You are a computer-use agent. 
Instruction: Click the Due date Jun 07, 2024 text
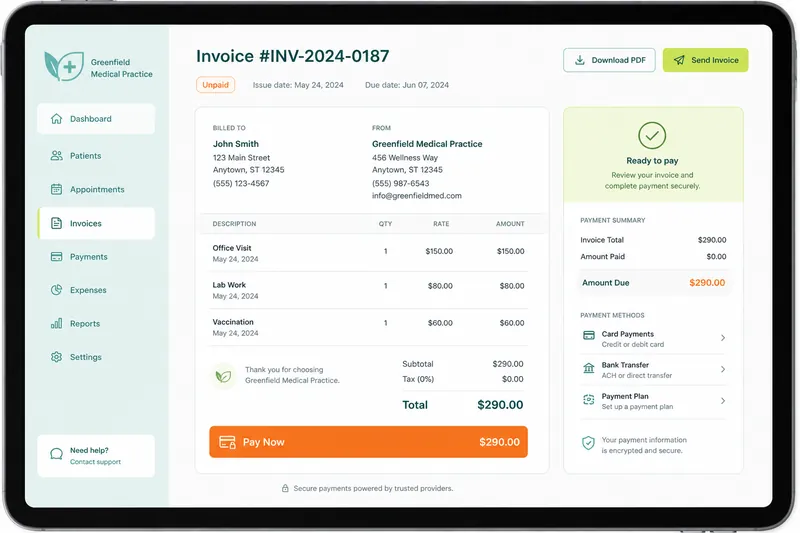coord(407,85)
